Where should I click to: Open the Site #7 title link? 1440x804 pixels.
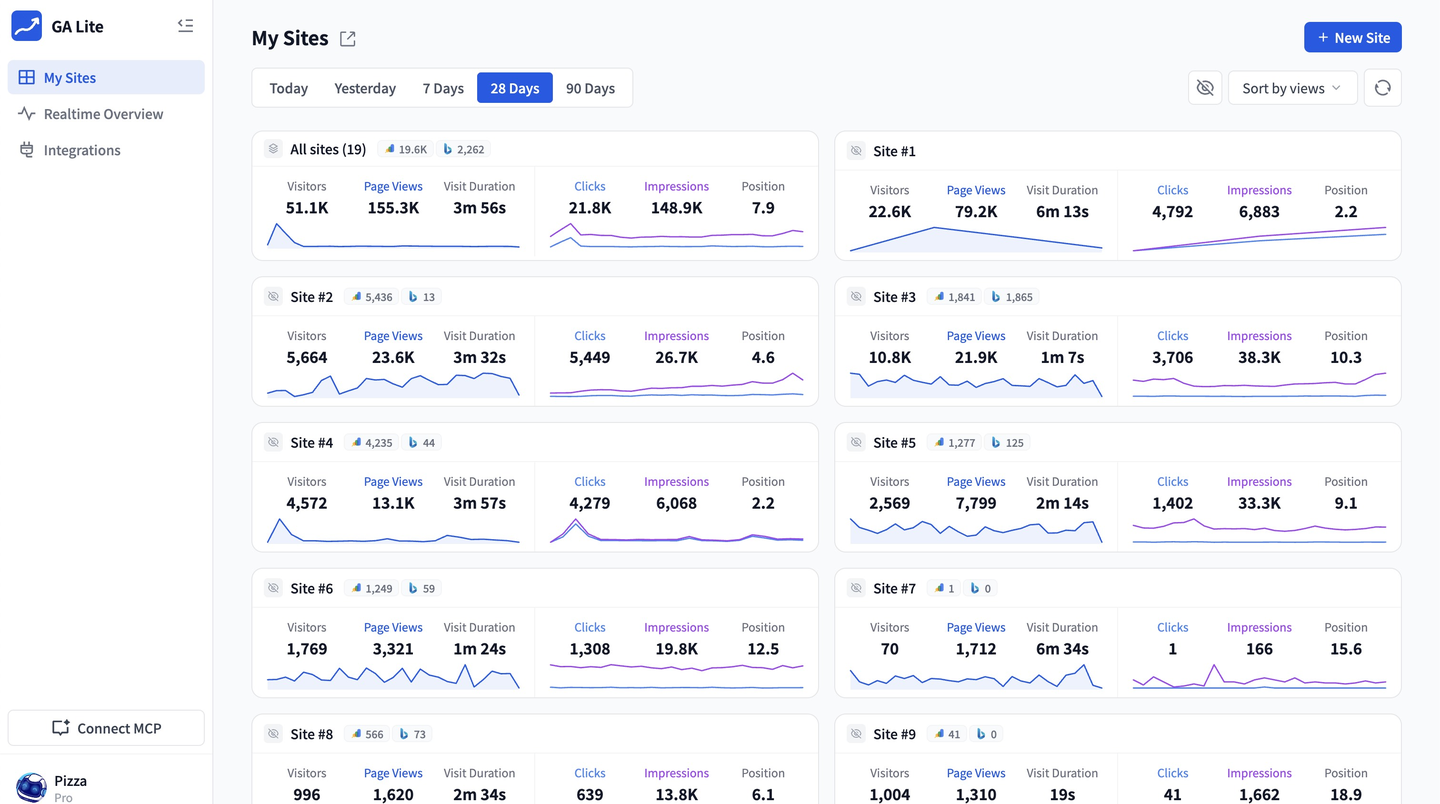pos(894,588)
